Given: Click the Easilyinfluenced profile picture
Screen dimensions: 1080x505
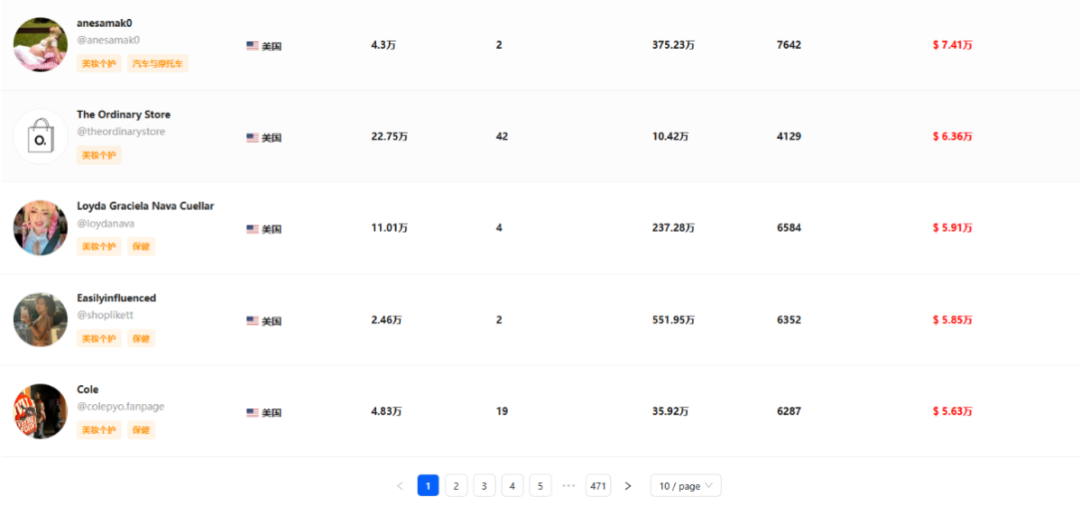Looking at the screenshot, I should pos(41,320).
